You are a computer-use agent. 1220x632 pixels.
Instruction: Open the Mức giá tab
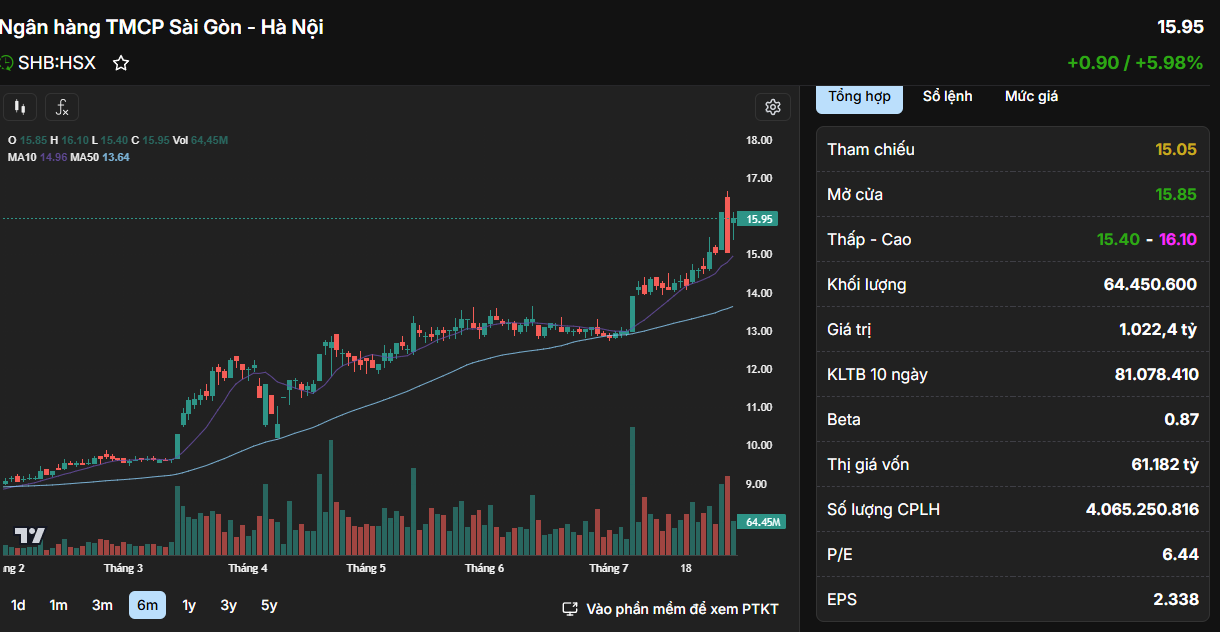1031,96
